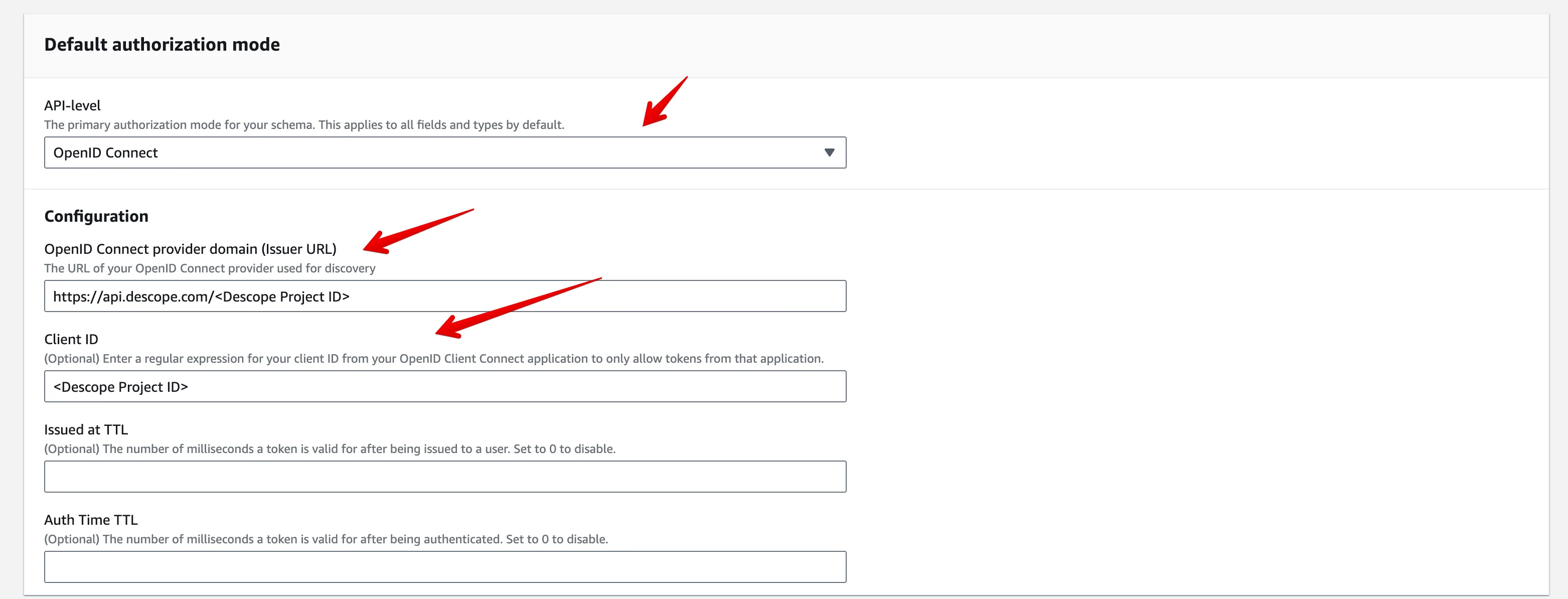Viewport: 1568px width, 599px height.
Task: Select the OpenID Connect provider domain field
Action: click(x=444, y=296)
